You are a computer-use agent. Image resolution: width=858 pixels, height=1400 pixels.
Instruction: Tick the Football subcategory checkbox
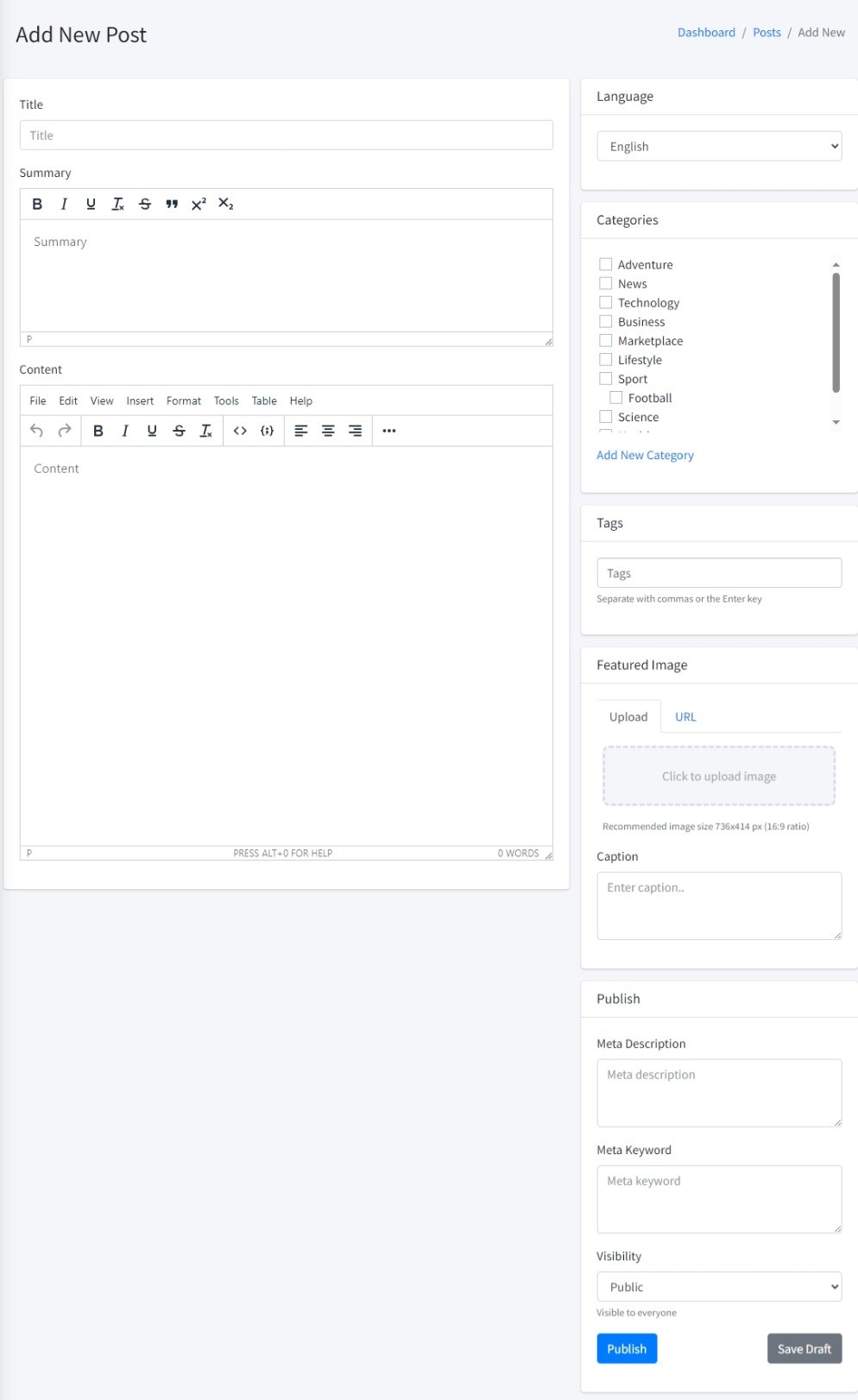pos(616,398)
